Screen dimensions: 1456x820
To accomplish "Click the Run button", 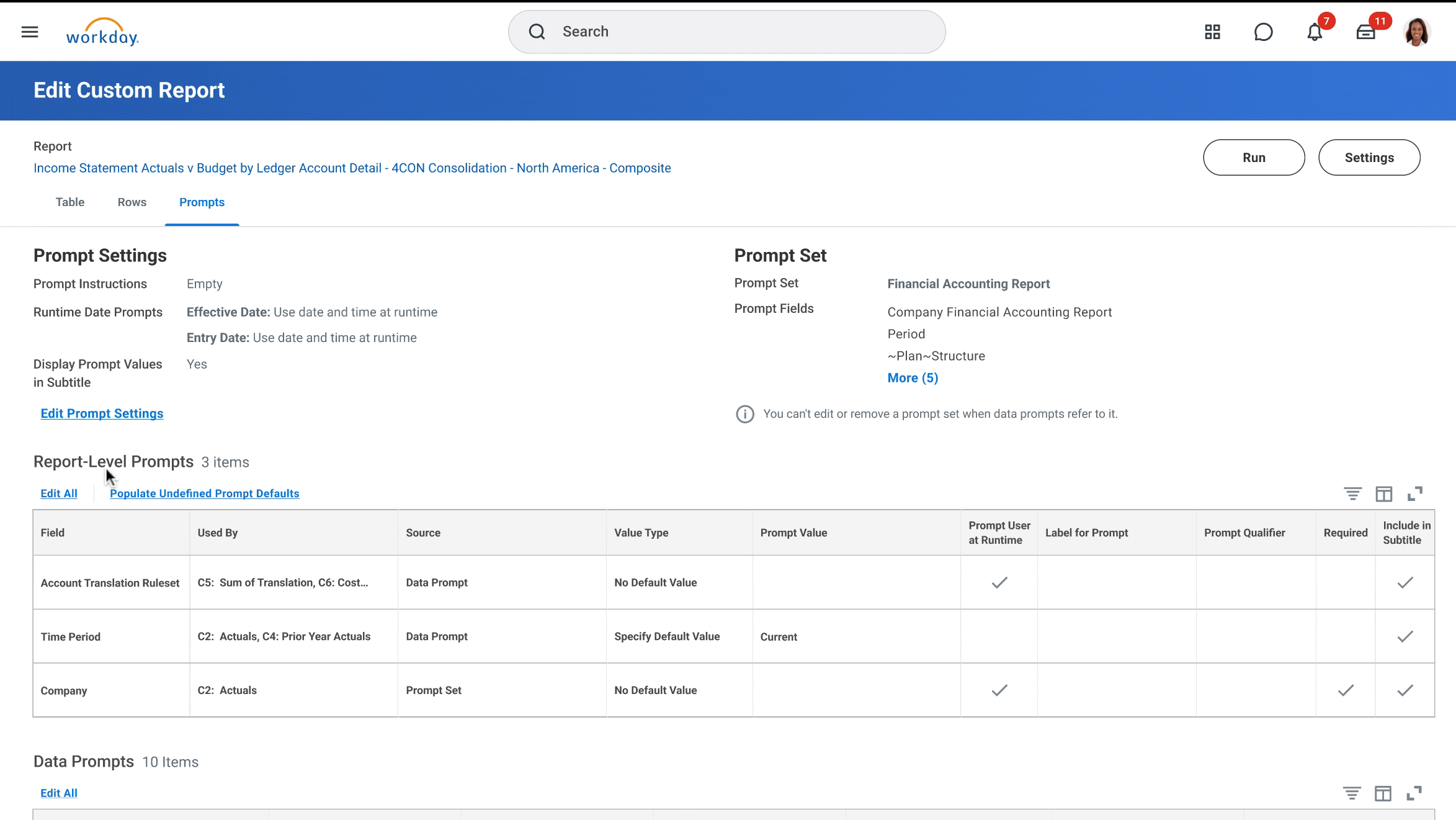I will pos(1254,158).
